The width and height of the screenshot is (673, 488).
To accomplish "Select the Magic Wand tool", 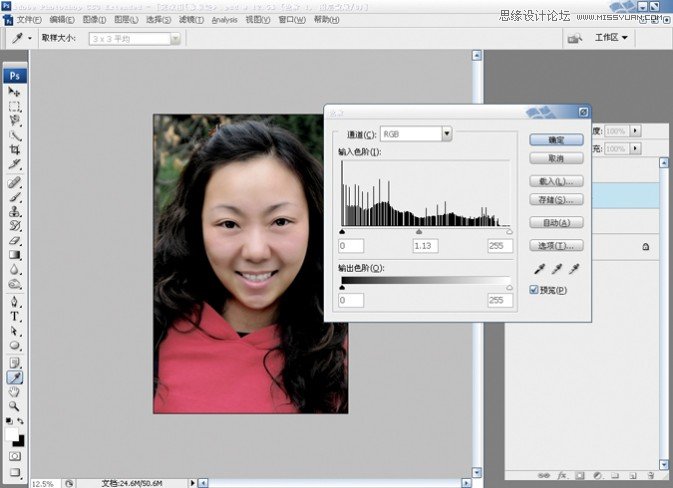I will (14, 135).
